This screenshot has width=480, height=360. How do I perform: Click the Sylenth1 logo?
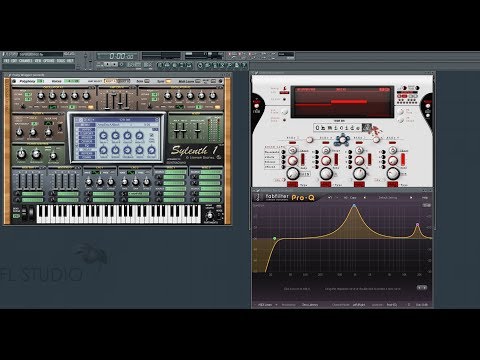coord(194,151)
